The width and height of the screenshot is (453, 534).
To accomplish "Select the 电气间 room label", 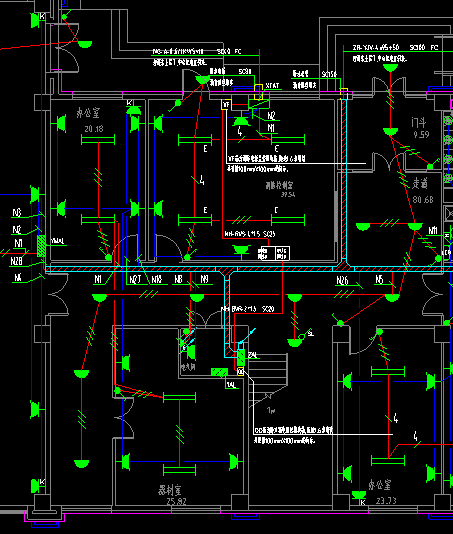I will point(188,368).
